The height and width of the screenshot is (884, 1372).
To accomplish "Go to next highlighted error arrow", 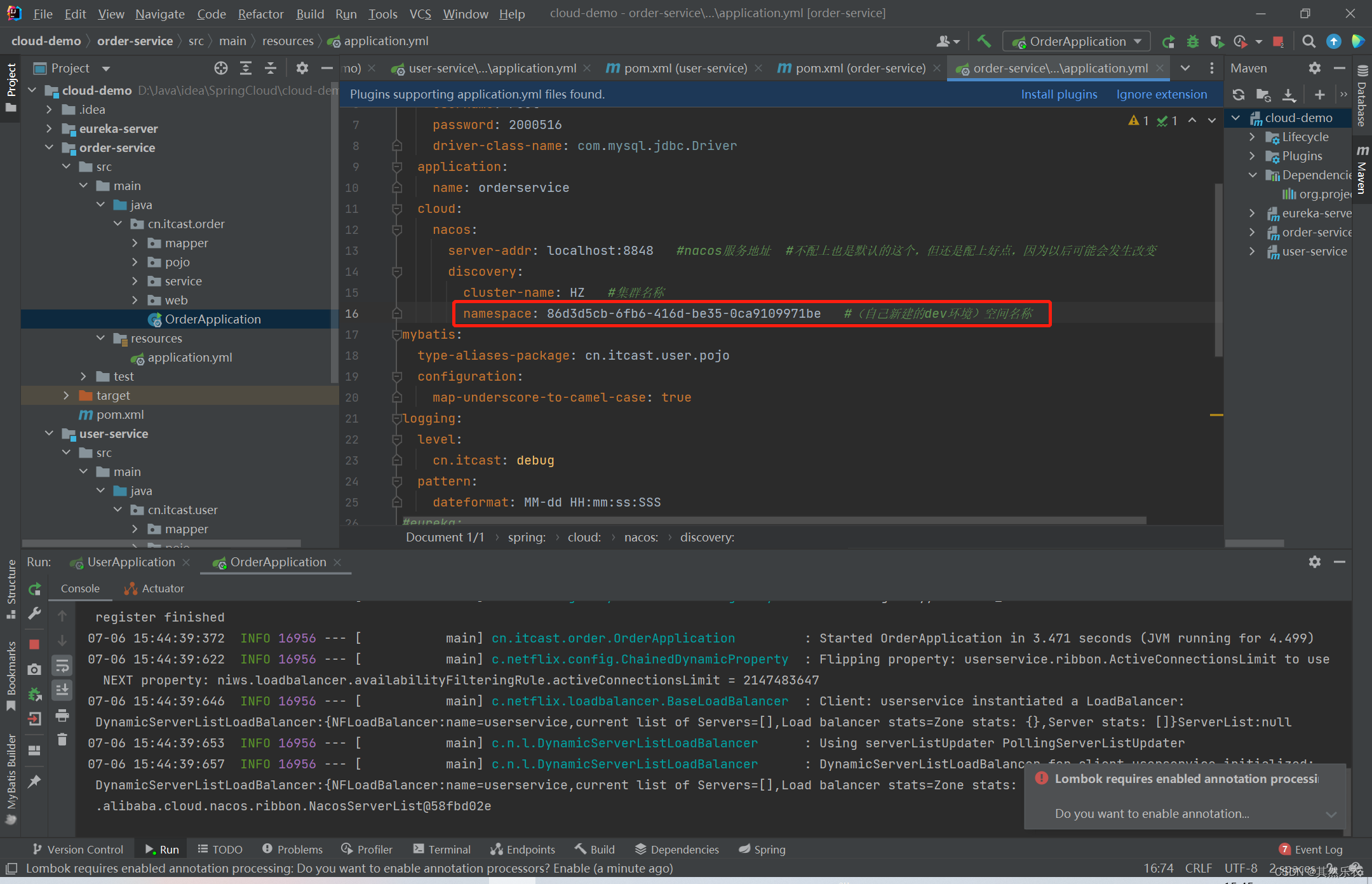I will [x=1212, y=120].
